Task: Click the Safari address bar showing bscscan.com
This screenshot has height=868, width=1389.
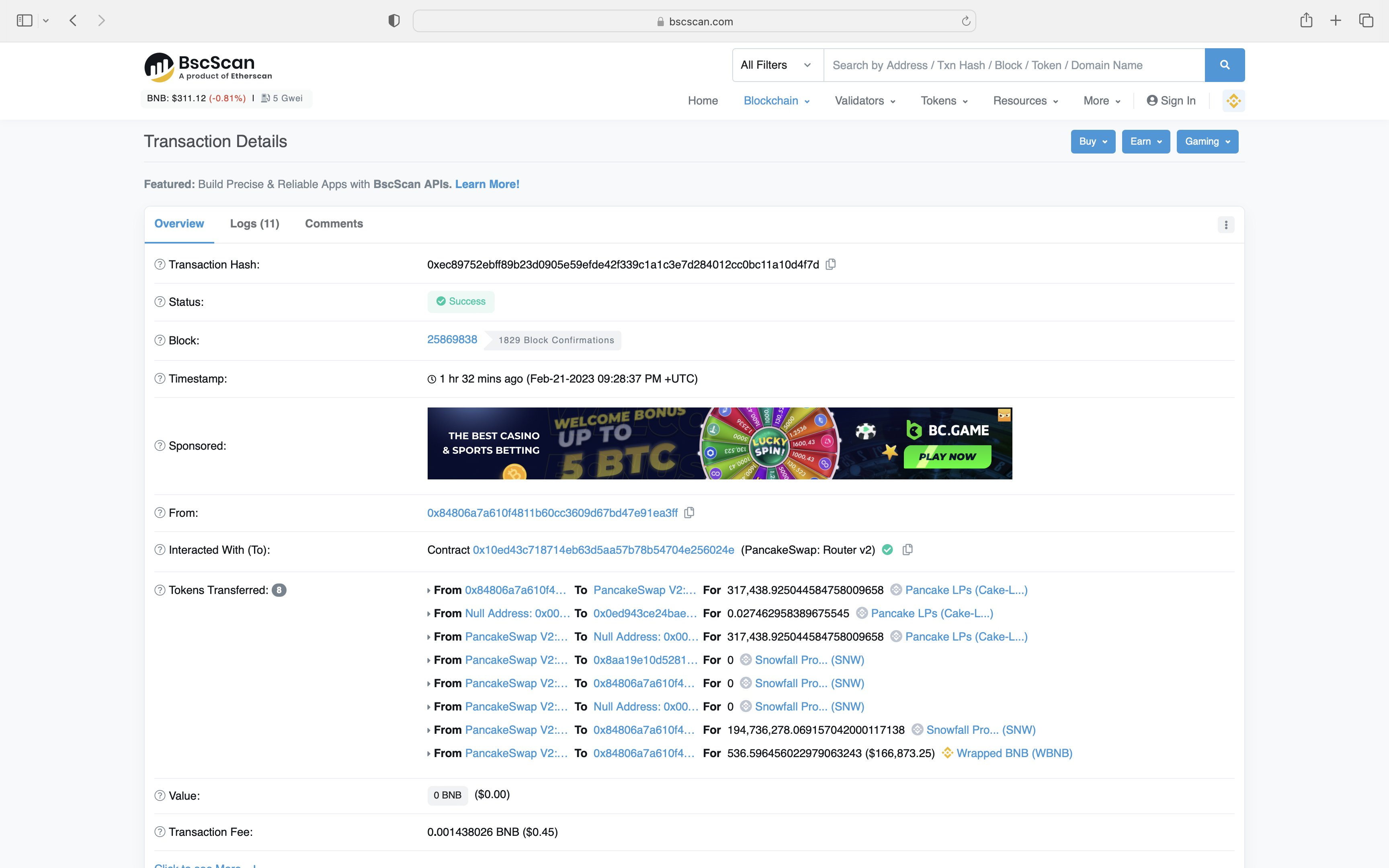Action: click(694, 21)
